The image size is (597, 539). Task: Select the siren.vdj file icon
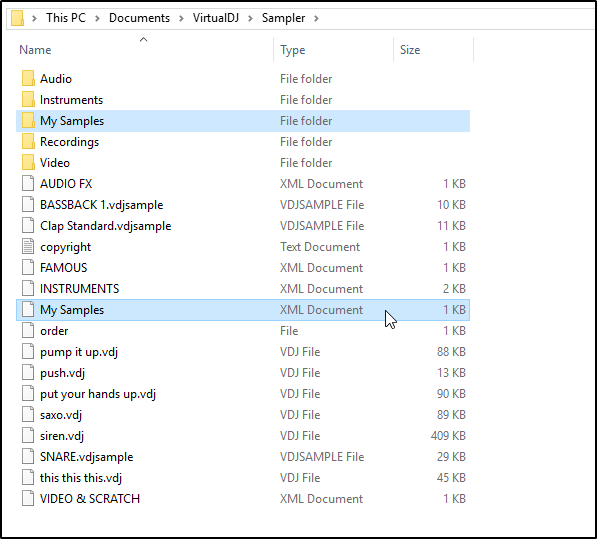pos(28,435)
